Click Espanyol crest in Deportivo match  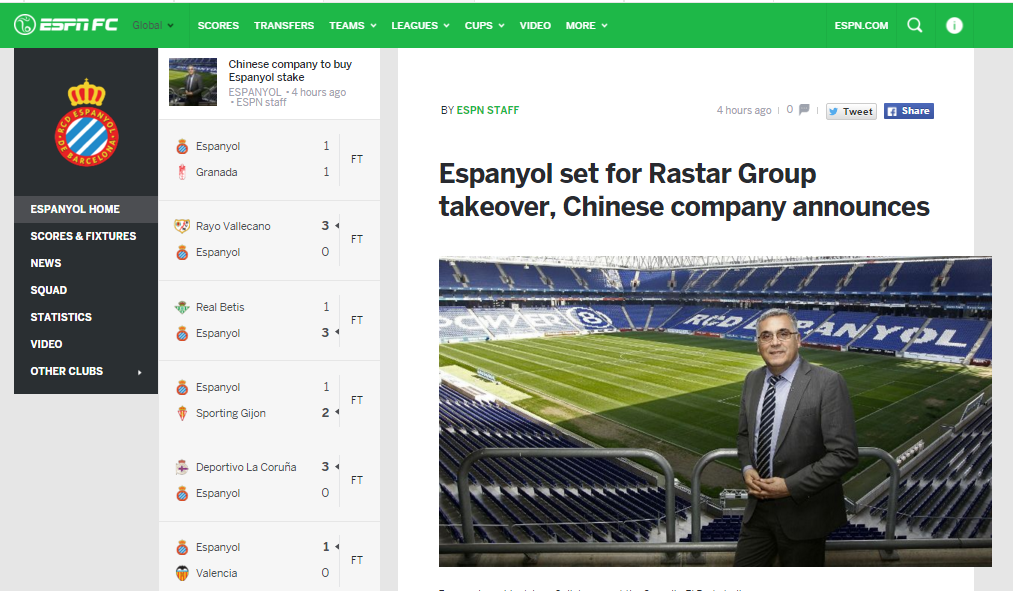pos(182,493)
